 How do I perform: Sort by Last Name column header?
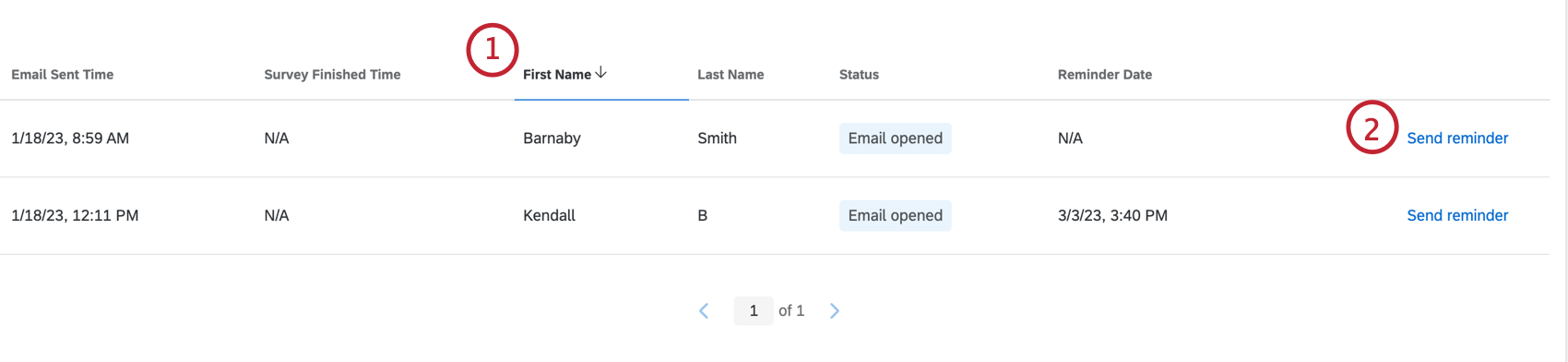(x=731, y=75)
